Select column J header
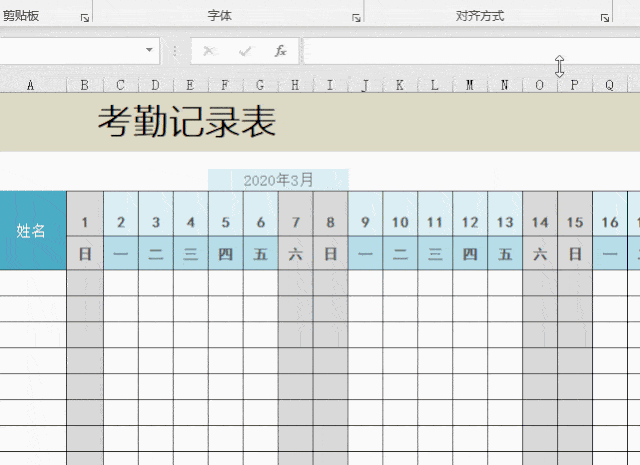This screenshot has width=640, height=465. point(365,85)
